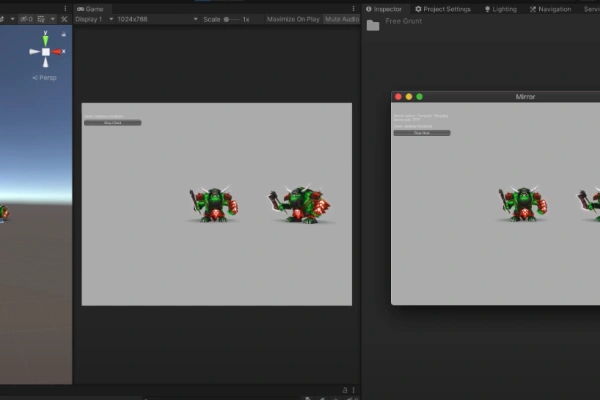600x400 pixels.
Task: Toggle Maximize On Play
Action: (x=293, y=19)
